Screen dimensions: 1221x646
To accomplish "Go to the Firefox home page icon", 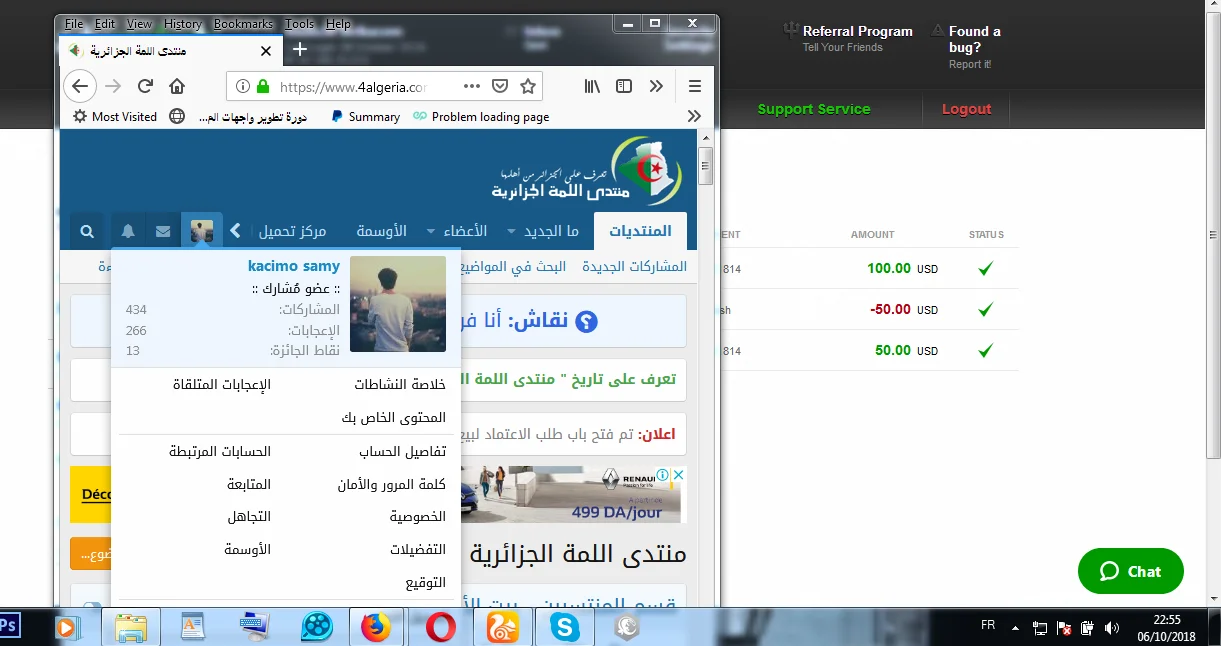I will coord(177,86).
